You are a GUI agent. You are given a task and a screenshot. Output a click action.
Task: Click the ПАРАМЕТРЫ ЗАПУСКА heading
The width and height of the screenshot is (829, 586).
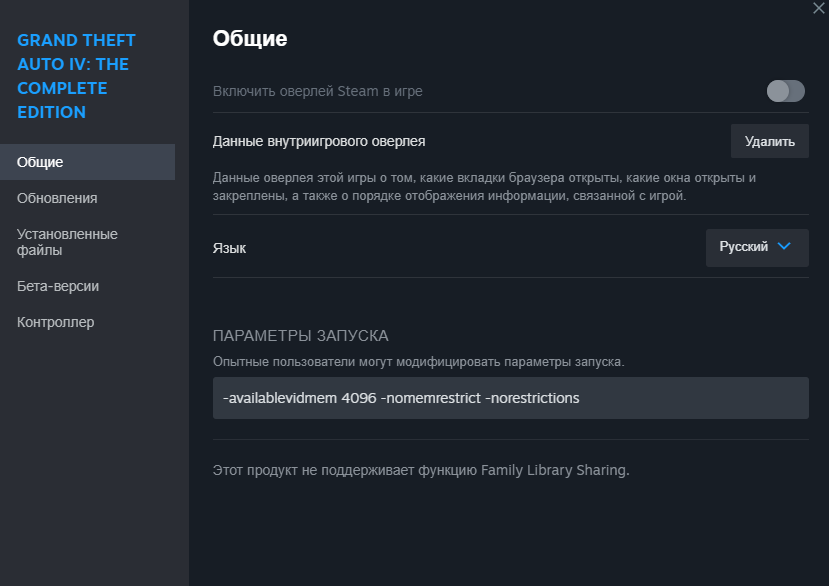300,336
